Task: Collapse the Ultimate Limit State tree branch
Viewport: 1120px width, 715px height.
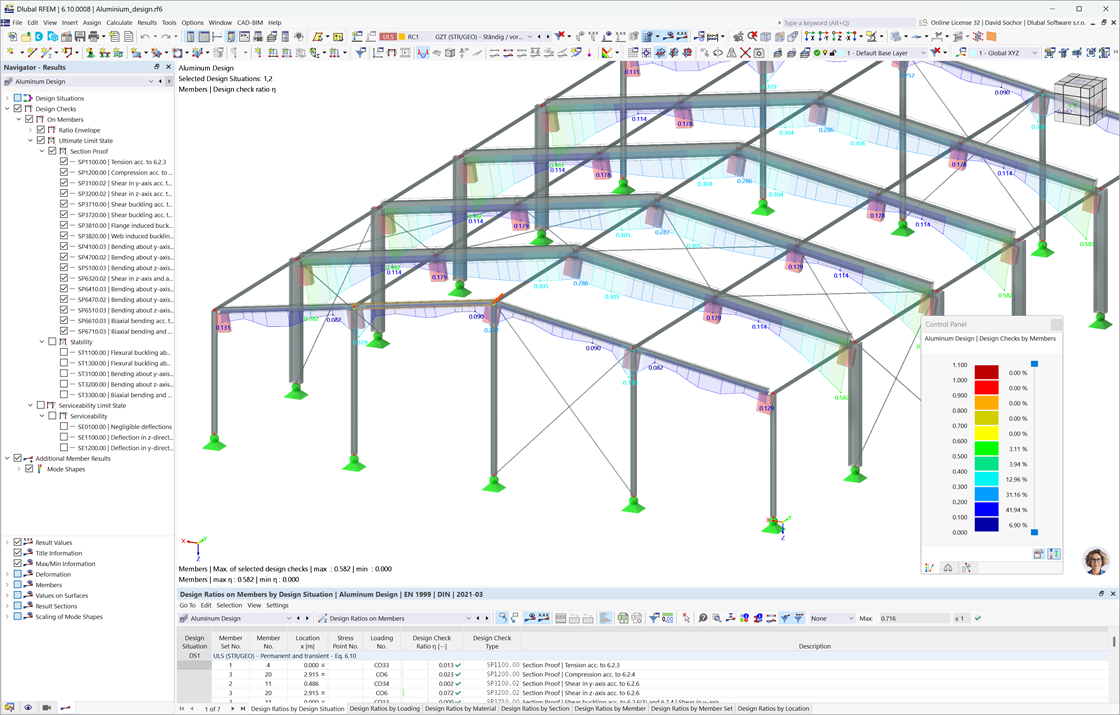Action: pyautogui.click(x=30, y=141)
